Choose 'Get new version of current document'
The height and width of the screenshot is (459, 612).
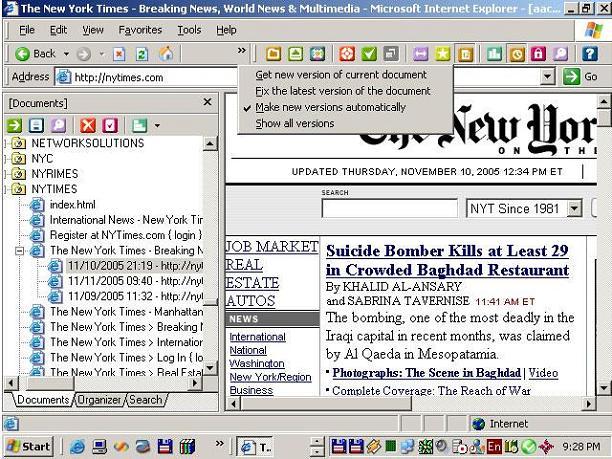pos(341,75)
